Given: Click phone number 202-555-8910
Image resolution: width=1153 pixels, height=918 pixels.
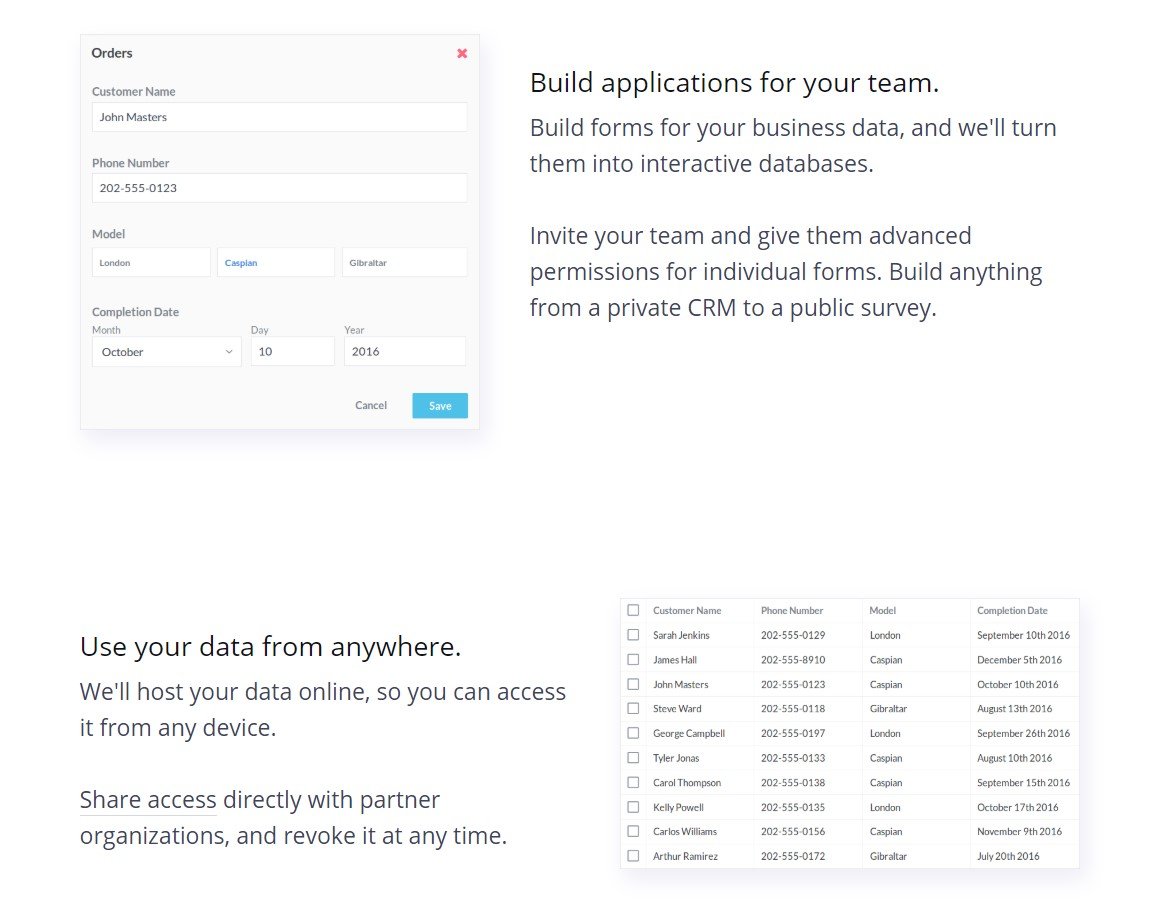Looking at the screenshot, I should (x=793, y=660).
